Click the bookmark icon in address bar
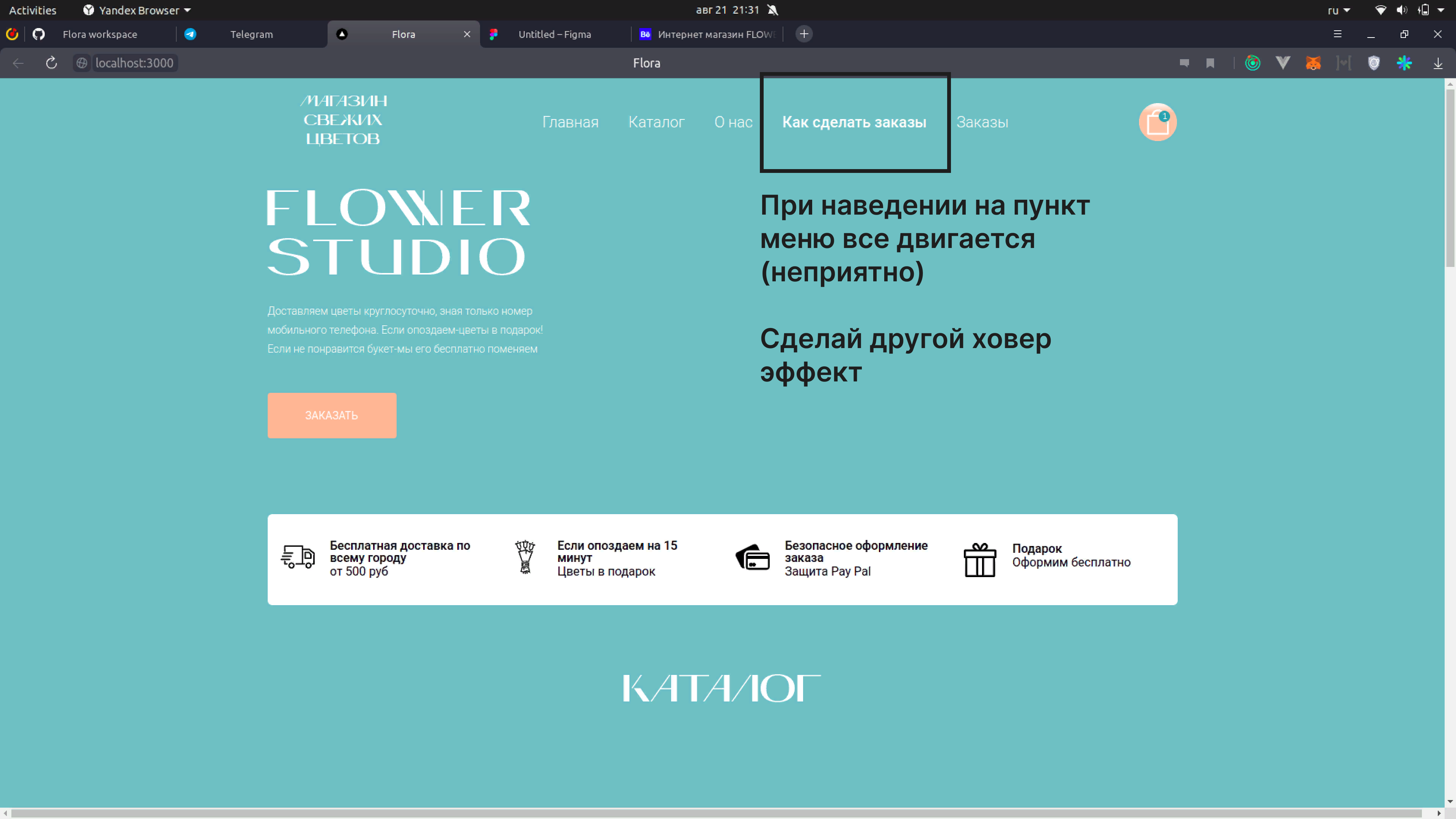This screenshot has width=1456, height=819. 1210,63
